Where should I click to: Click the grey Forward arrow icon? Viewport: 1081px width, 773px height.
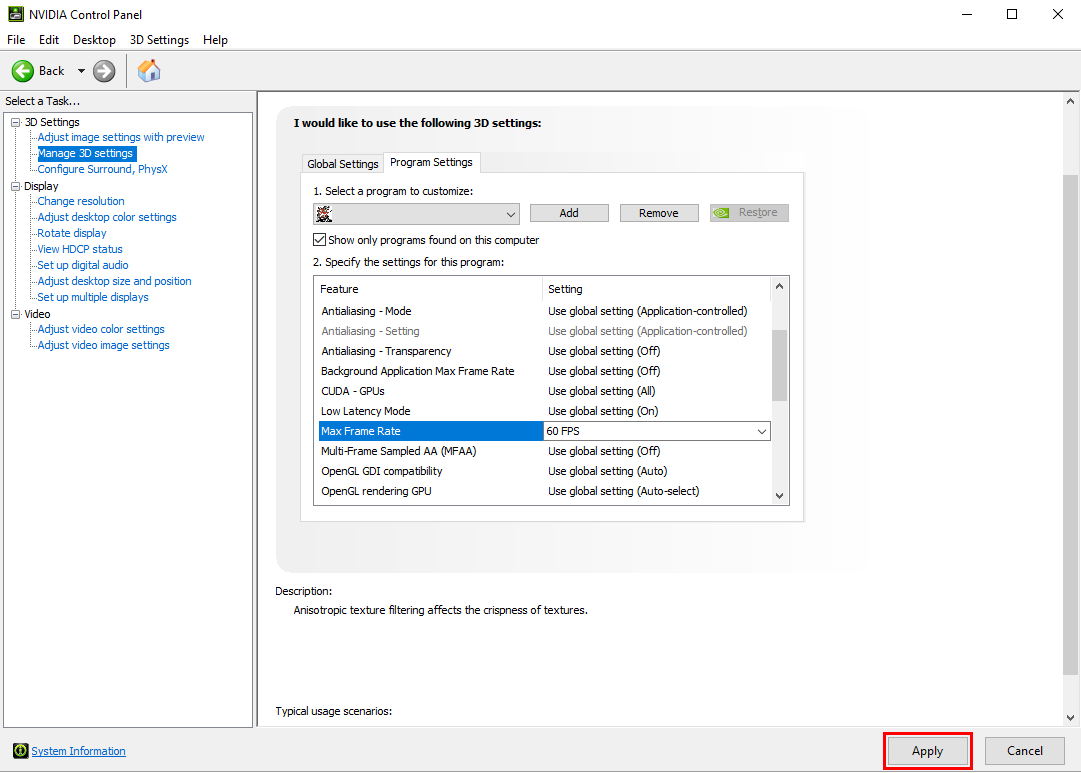(x=104, y=71)
